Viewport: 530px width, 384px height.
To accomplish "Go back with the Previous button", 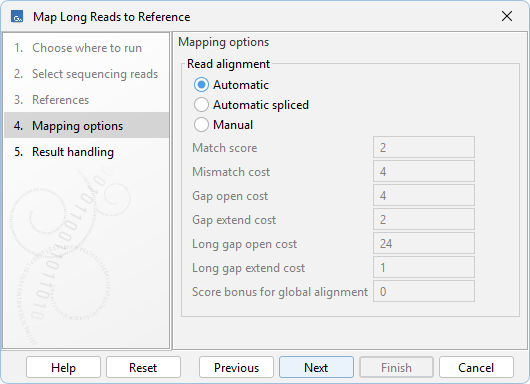I will pos(236,367).
